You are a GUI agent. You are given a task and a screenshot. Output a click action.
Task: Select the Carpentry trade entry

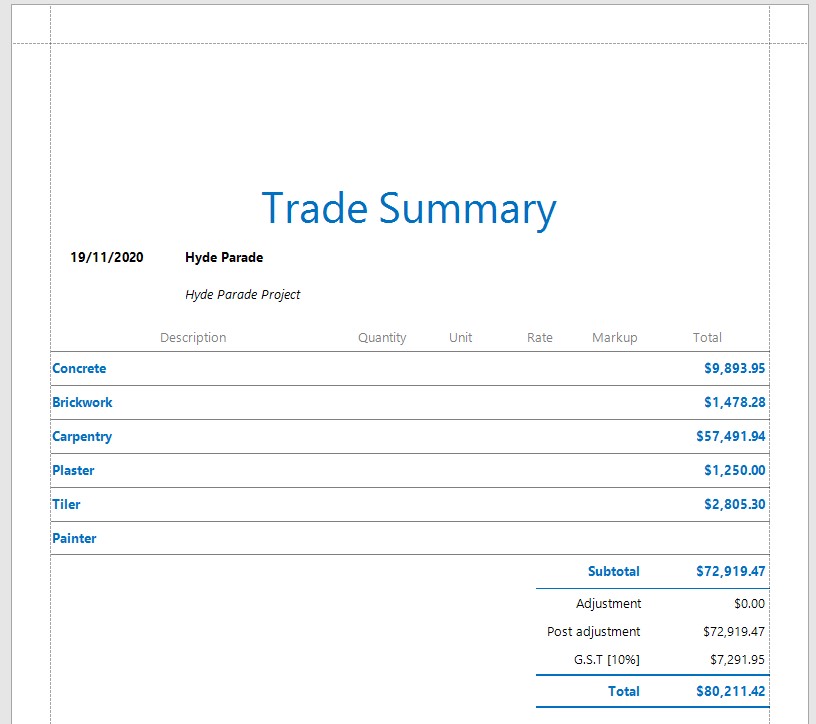(82, 437)
